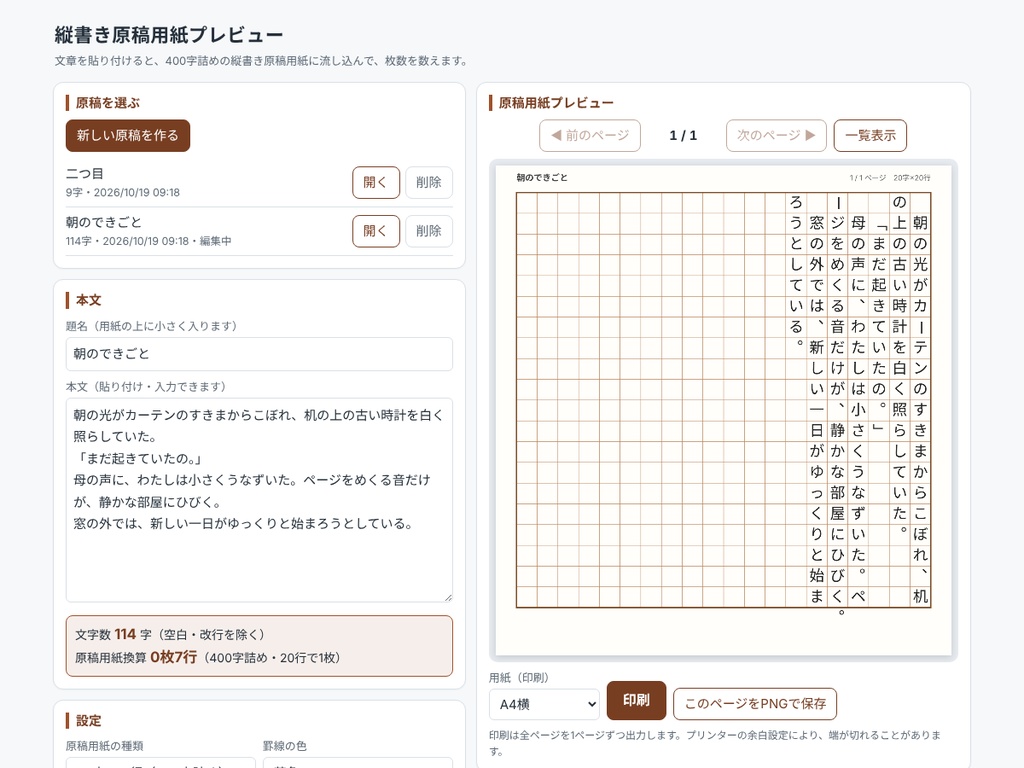1024x768 pixels.
Task: Click the 印刷 button
Action: coord(636,700)
